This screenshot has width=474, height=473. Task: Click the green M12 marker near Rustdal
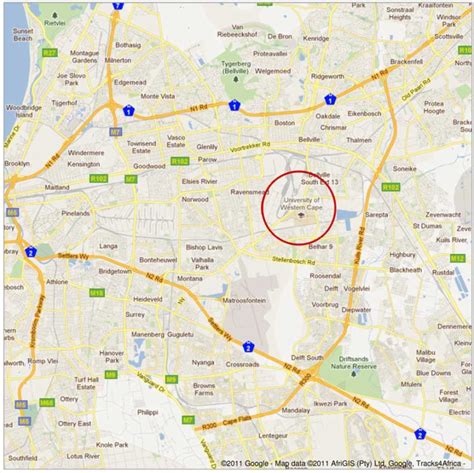[457, 258]
